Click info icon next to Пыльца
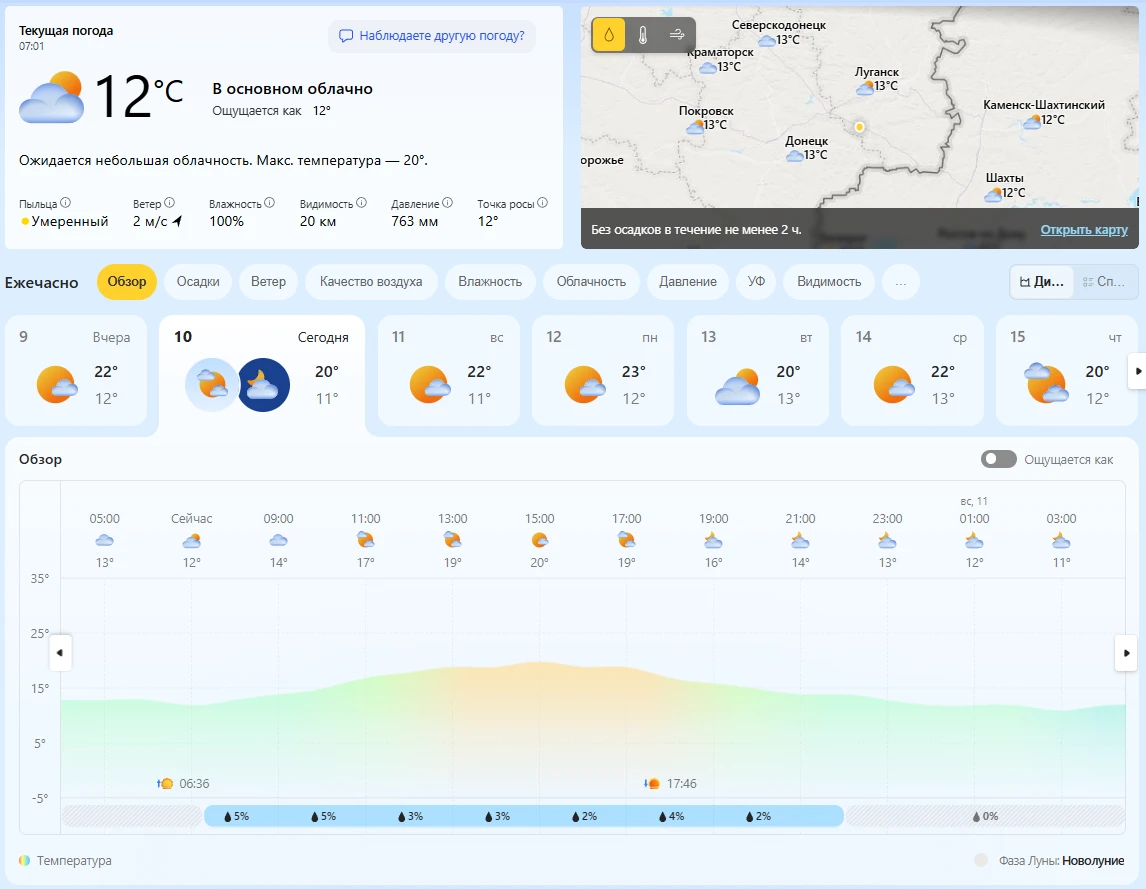This screenshot has height=889, width=1146. point(66,203)
